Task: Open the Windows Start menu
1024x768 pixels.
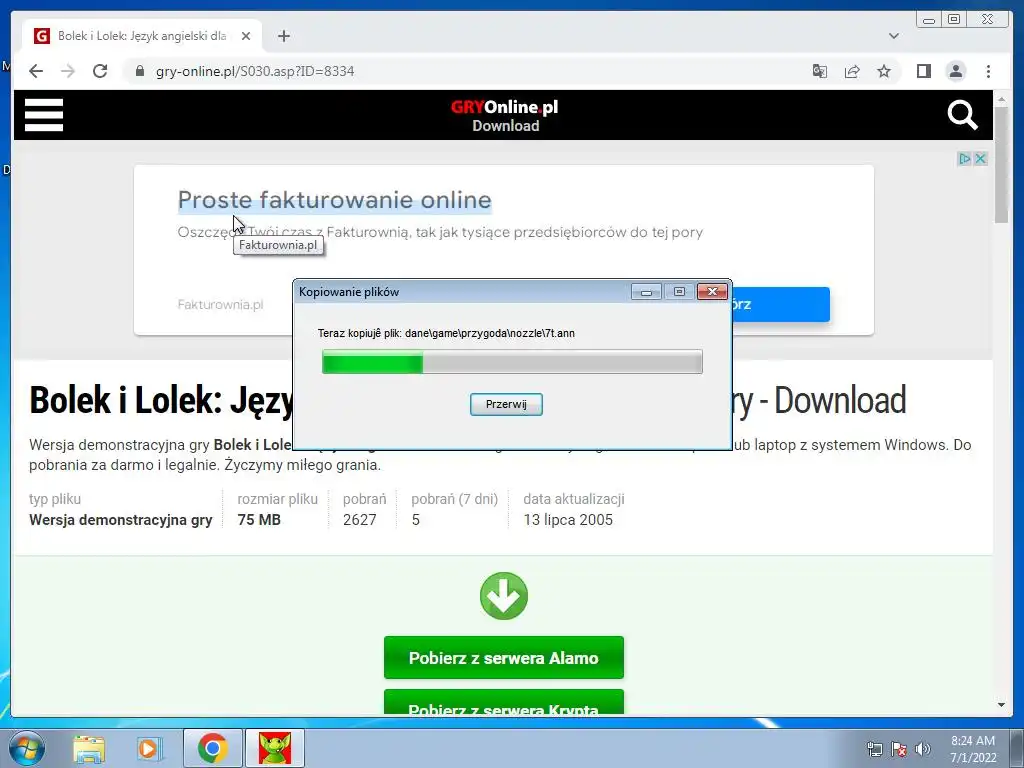Action: tap(27, 748)
